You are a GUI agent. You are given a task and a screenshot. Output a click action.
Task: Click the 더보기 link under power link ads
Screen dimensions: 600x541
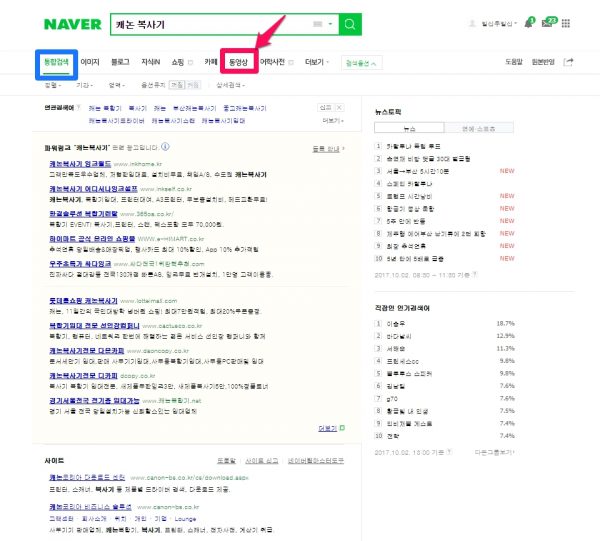pos(328,428)
